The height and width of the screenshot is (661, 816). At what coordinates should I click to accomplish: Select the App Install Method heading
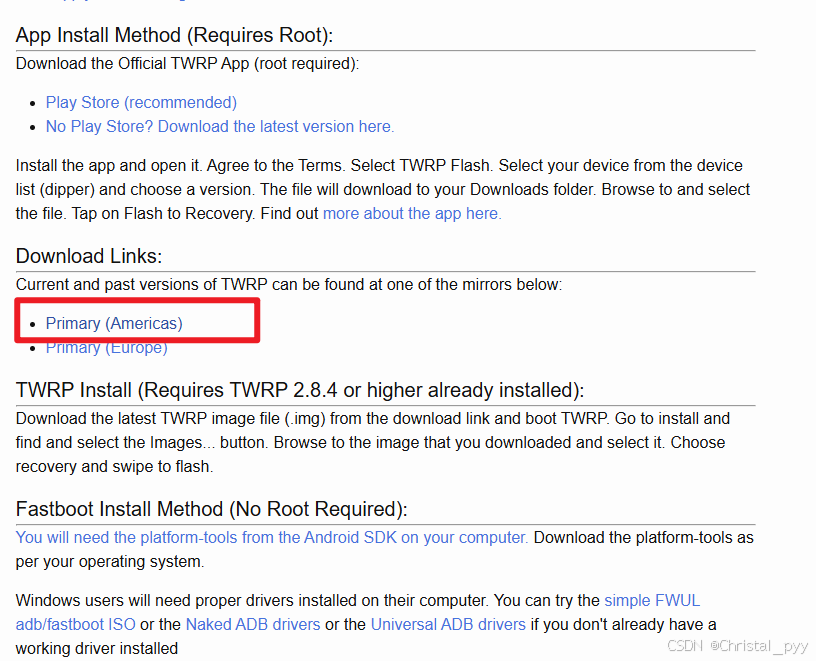tap(174, 35)
